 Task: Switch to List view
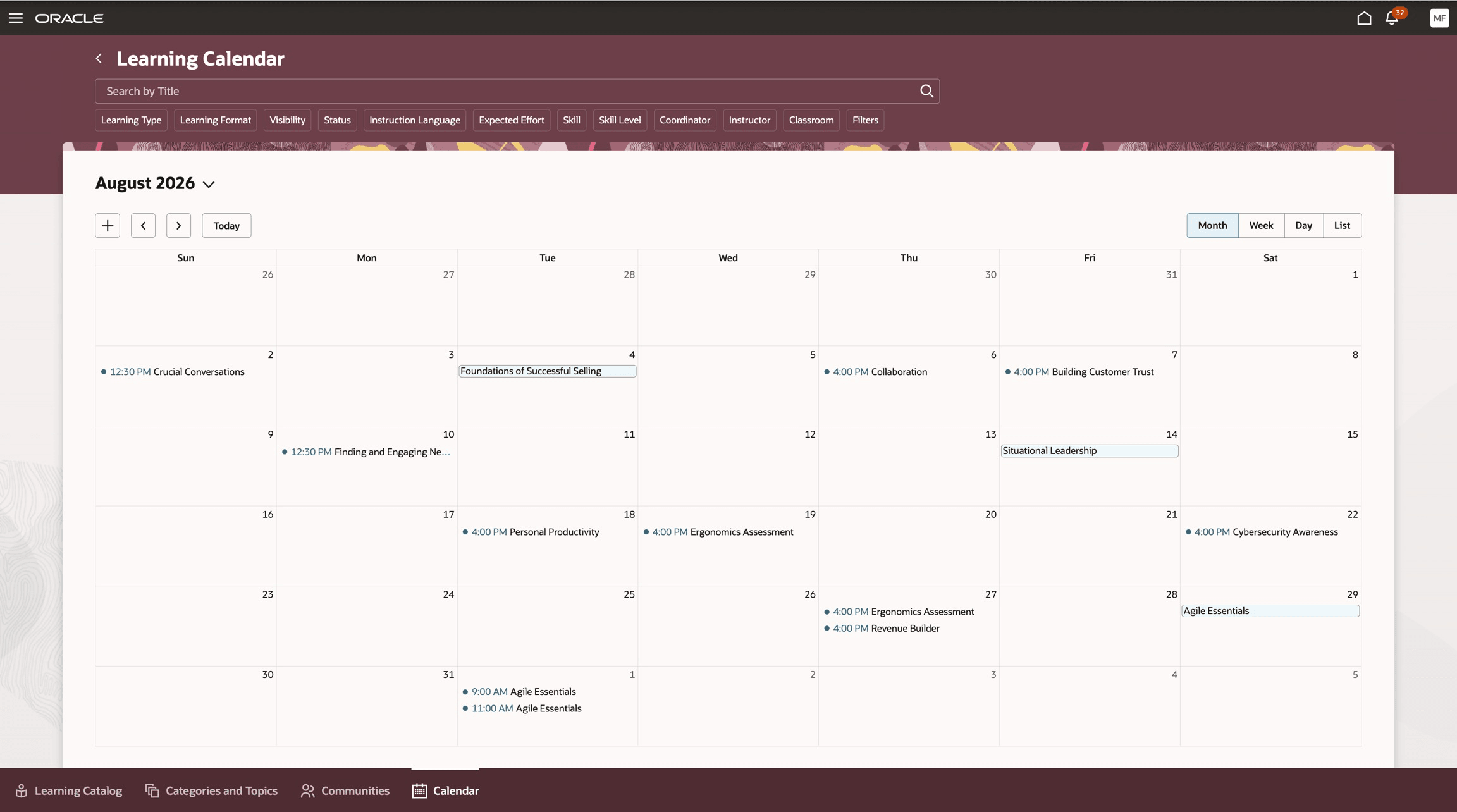1342,226
